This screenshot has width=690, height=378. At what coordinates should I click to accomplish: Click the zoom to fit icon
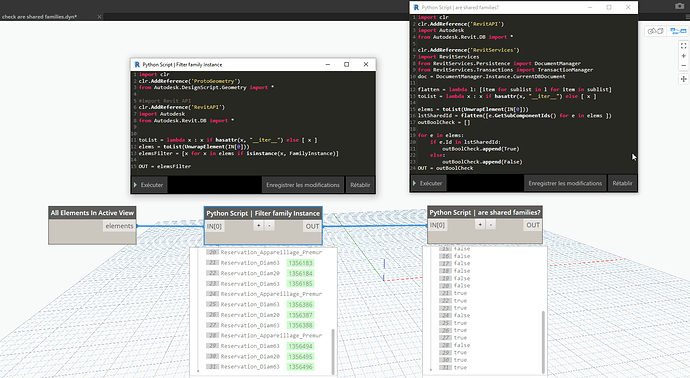point(683,46)
